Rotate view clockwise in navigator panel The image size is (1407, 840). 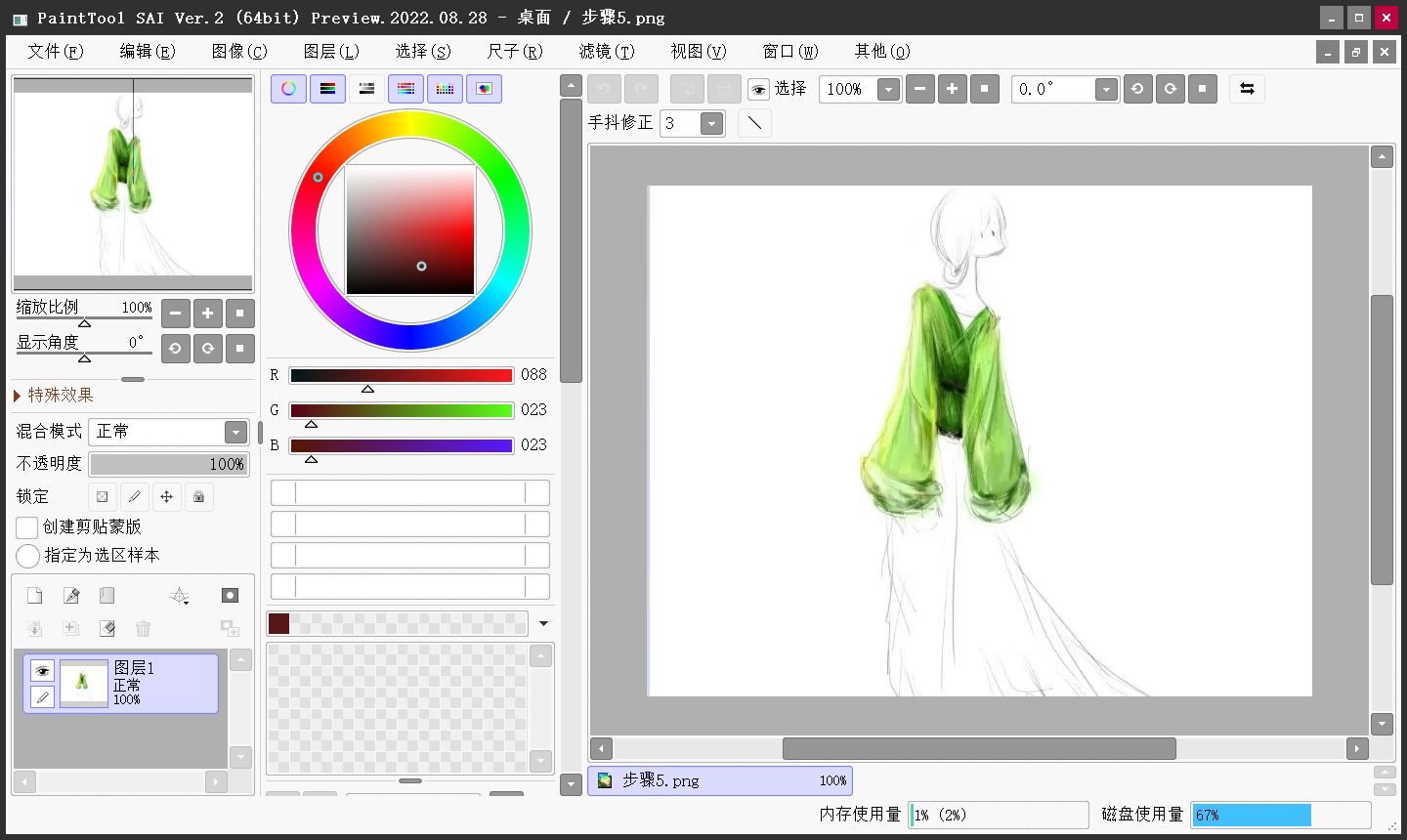(207, 349)
